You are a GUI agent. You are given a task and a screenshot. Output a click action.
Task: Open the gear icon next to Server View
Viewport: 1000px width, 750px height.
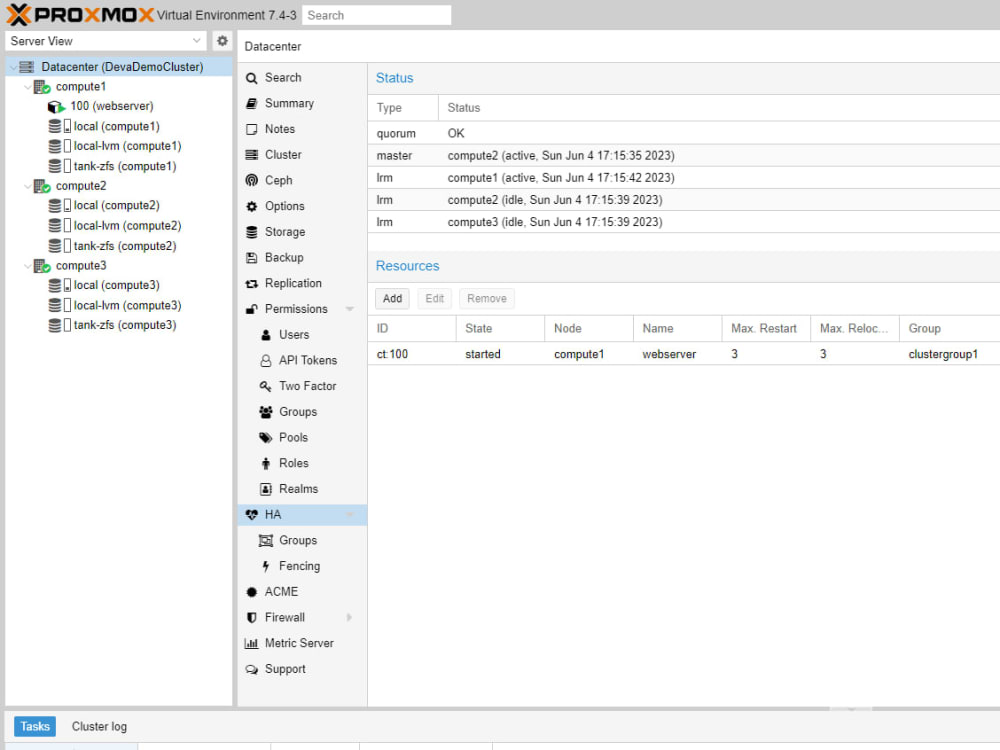point(222,40)
